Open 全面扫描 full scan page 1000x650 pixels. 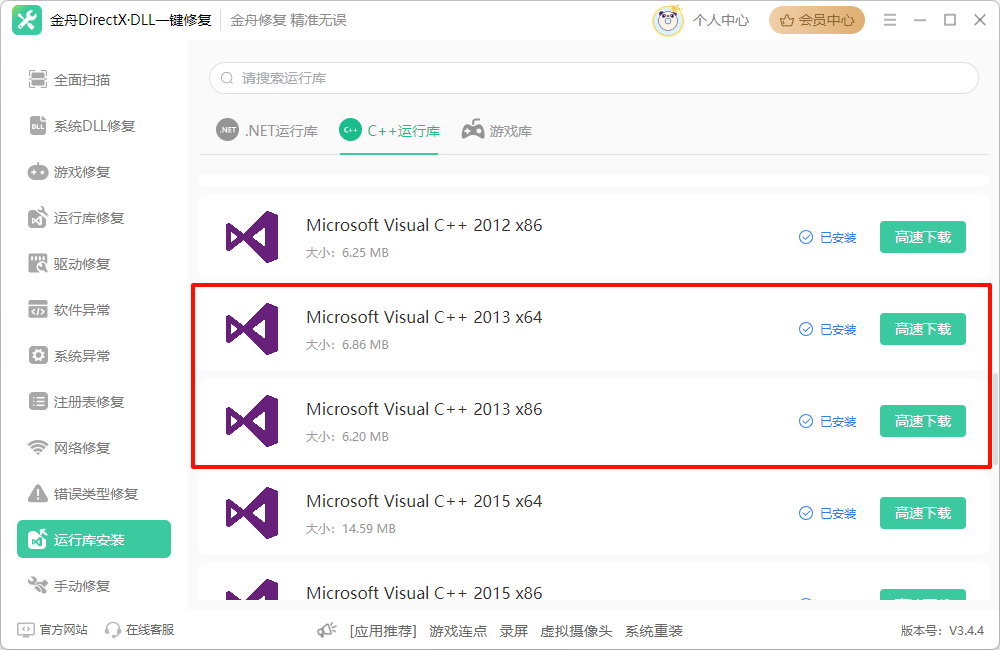point(81,80)
